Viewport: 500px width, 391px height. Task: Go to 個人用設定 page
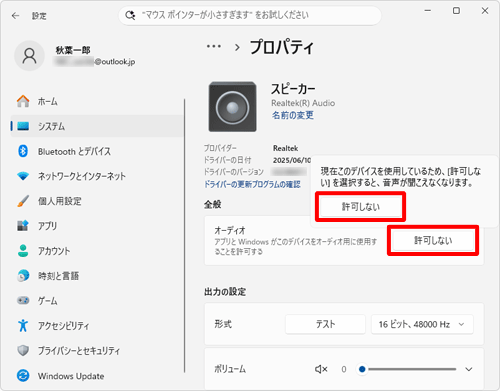(97, 201)
